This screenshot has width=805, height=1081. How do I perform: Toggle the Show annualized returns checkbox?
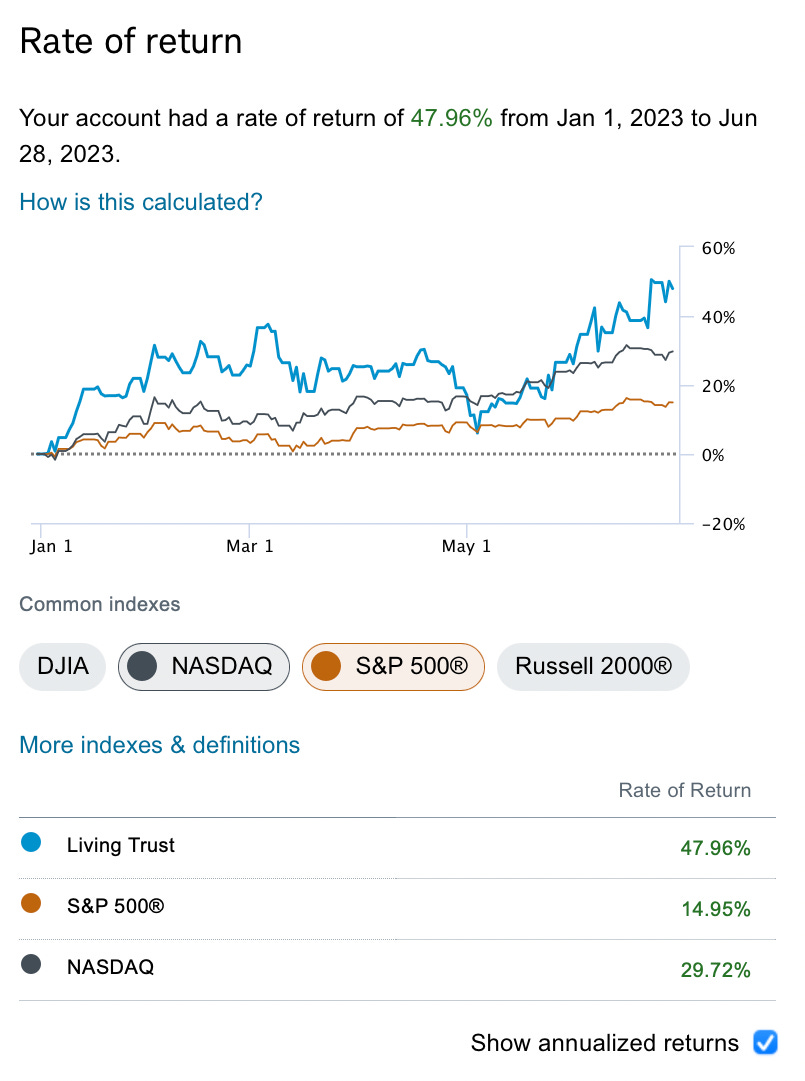[x=765, y=1043]
